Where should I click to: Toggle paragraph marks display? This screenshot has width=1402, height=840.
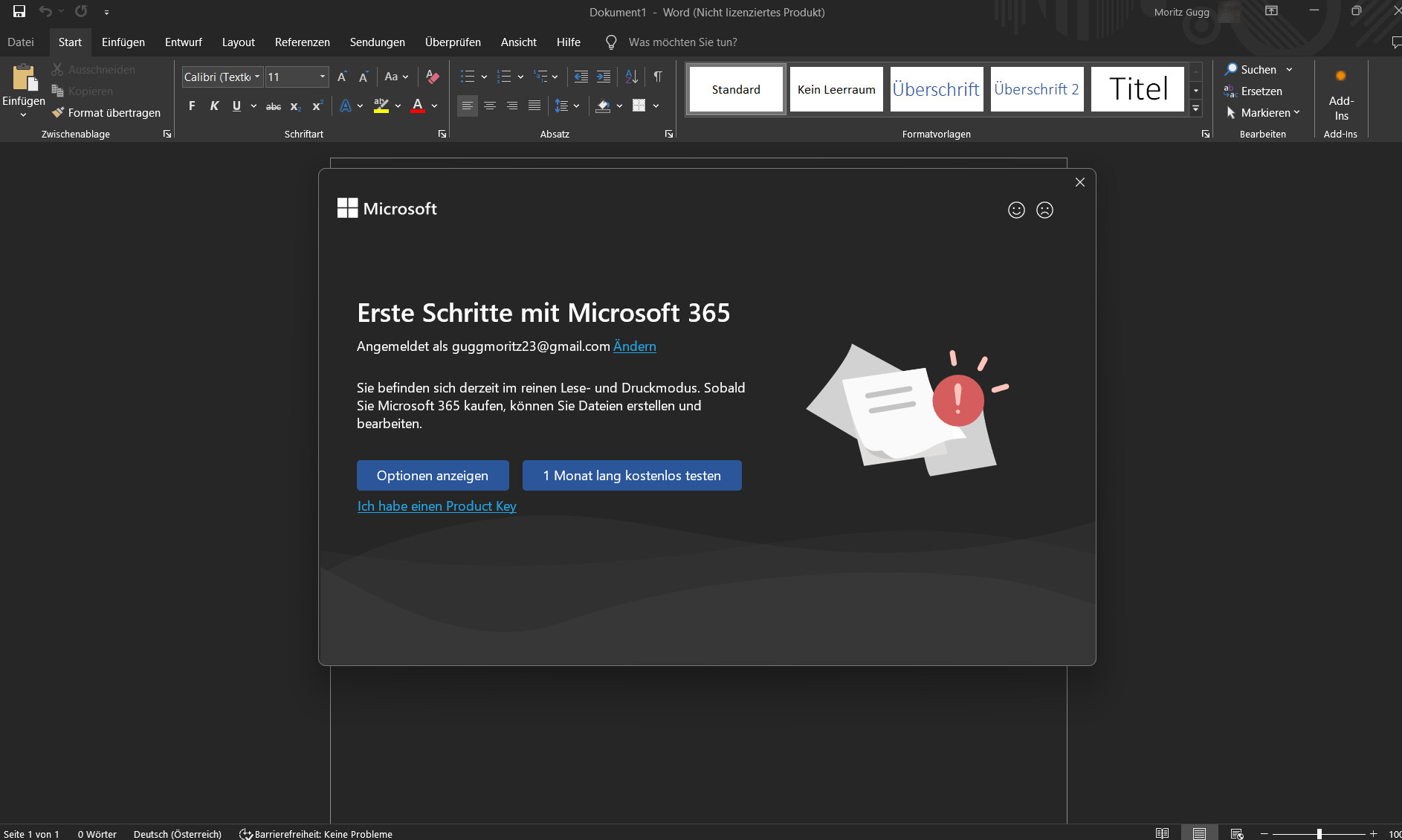point(658,77)
